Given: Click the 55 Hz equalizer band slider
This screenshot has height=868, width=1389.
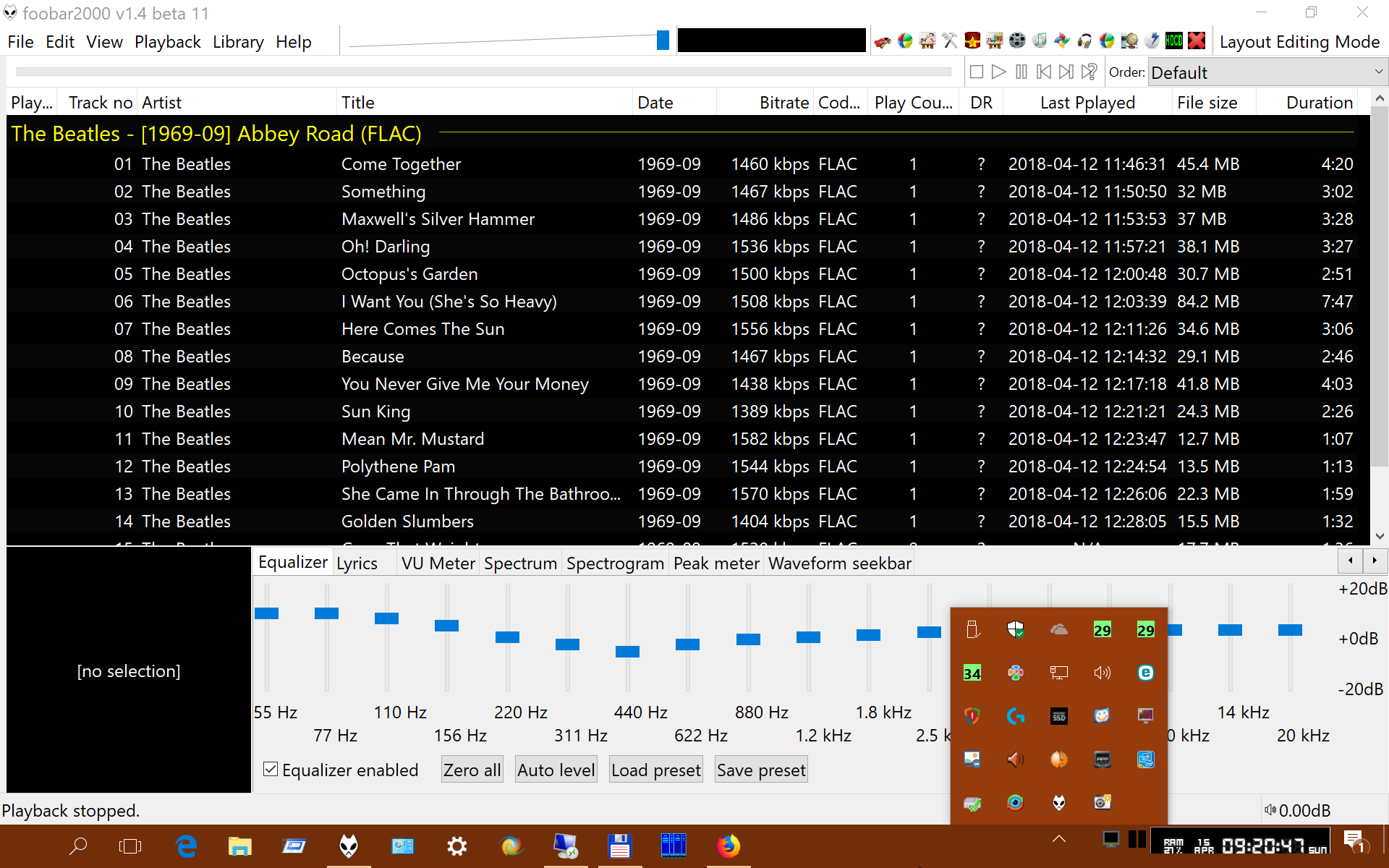Looking at the screenshot, I should 266,613.
